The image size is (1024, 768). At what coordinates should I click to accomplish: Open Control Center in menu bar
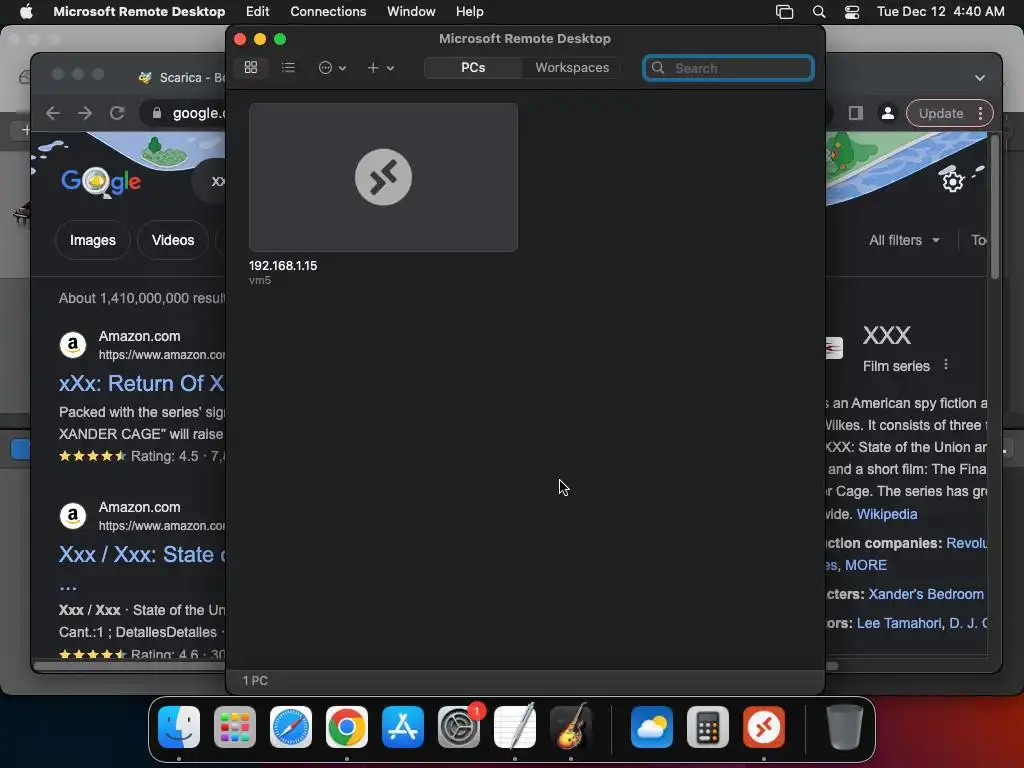(x=852, y=12)
